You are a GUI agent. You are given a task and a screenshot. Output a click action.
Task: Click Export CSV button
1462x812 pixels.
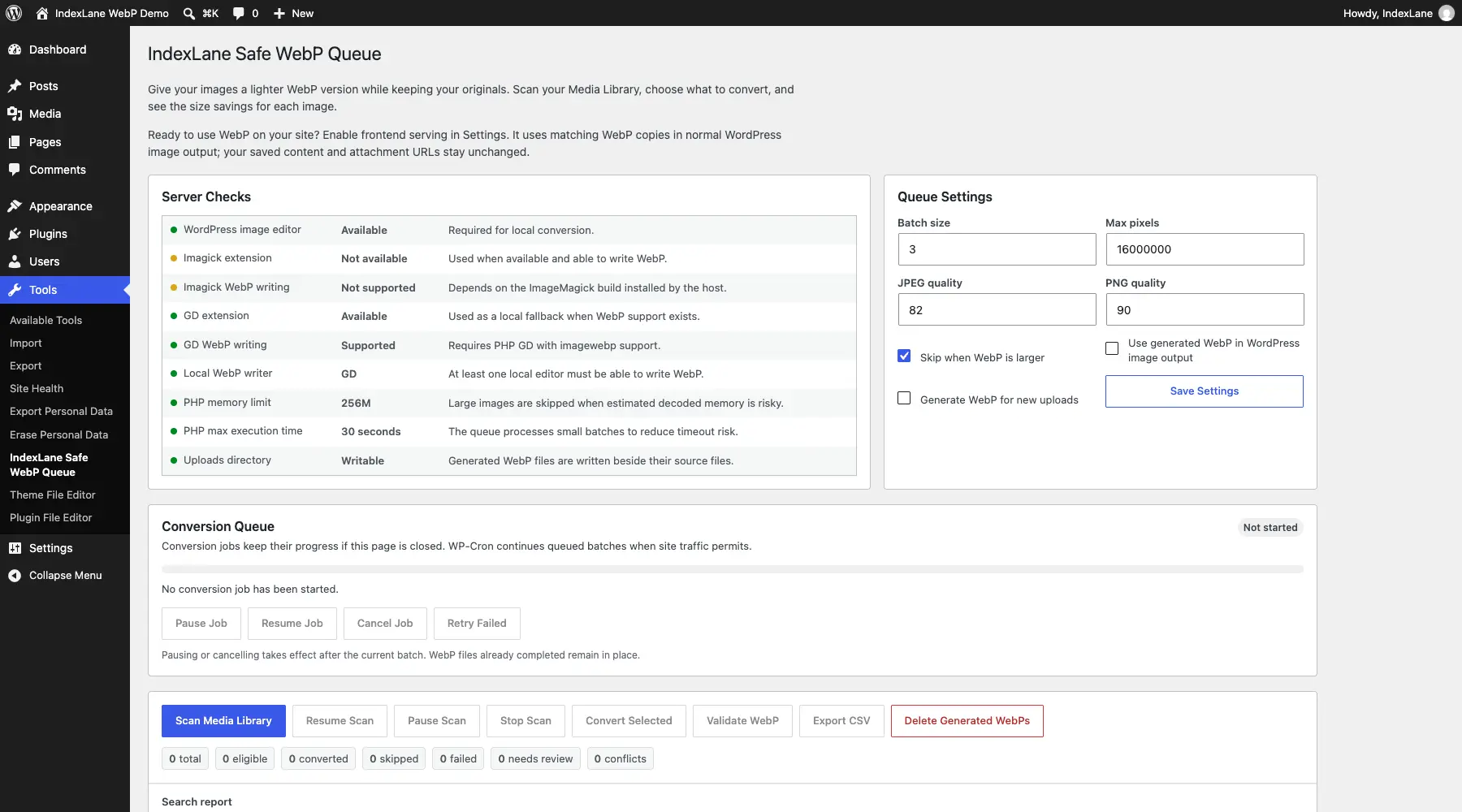tap(841, 721)
